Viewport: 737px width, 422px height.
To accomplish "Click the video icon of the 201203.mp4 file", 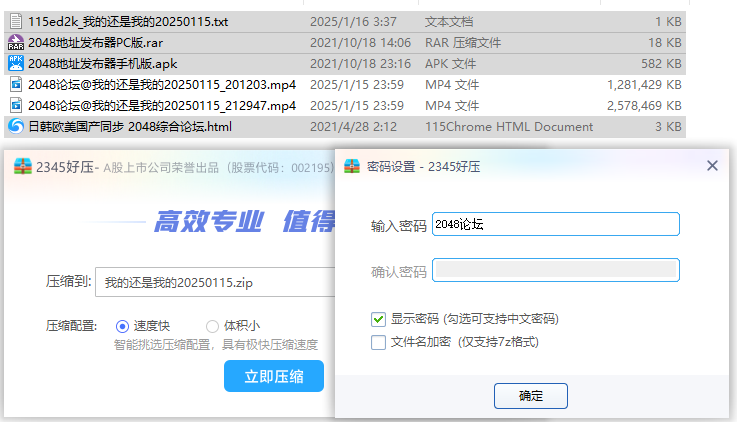I will coord(16,85).
